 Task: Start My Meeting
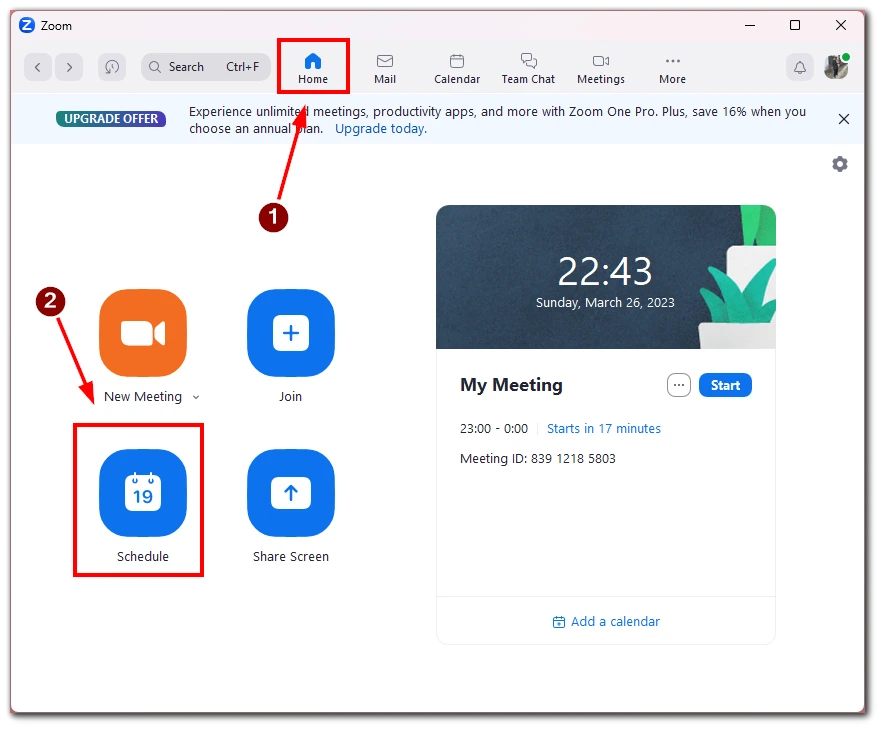point(725,385)
